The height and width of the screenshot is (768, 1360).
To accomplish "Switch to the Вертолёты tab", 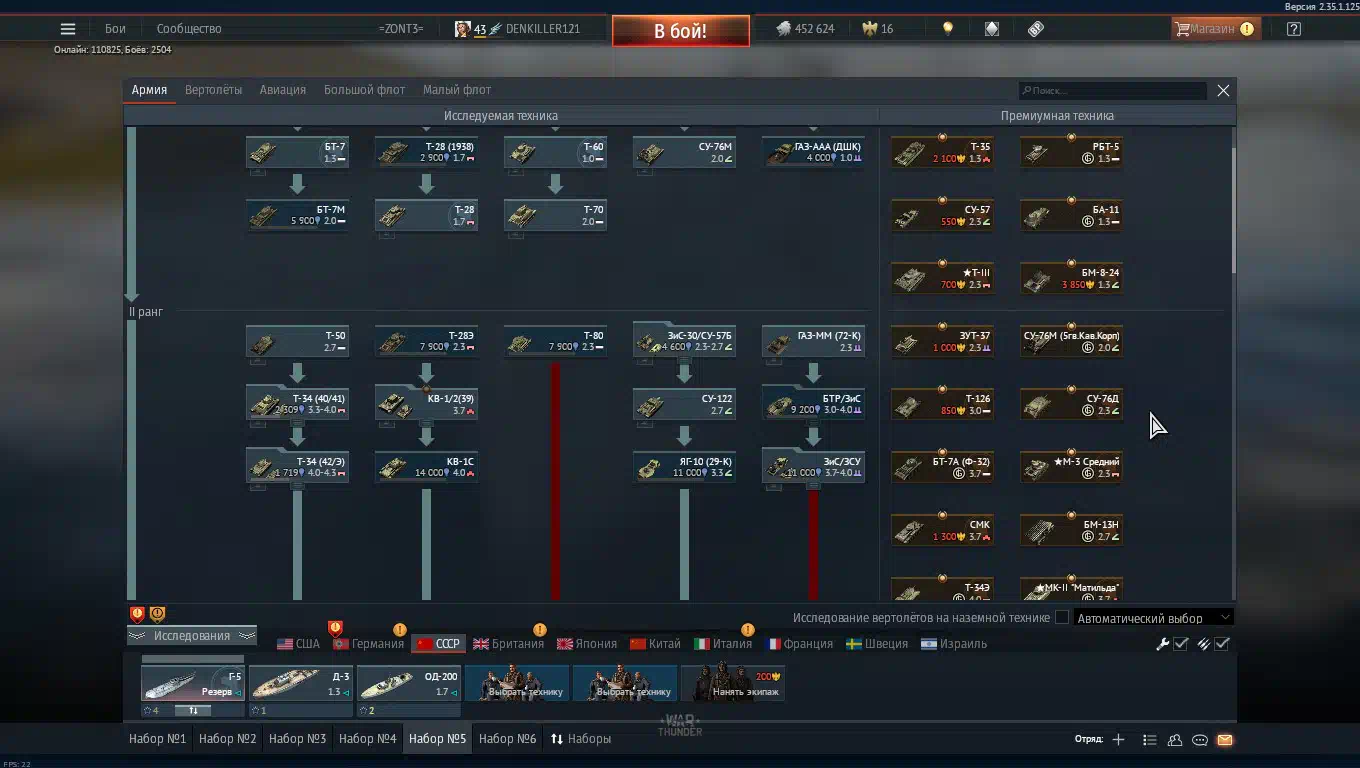I will click(213, 90).
